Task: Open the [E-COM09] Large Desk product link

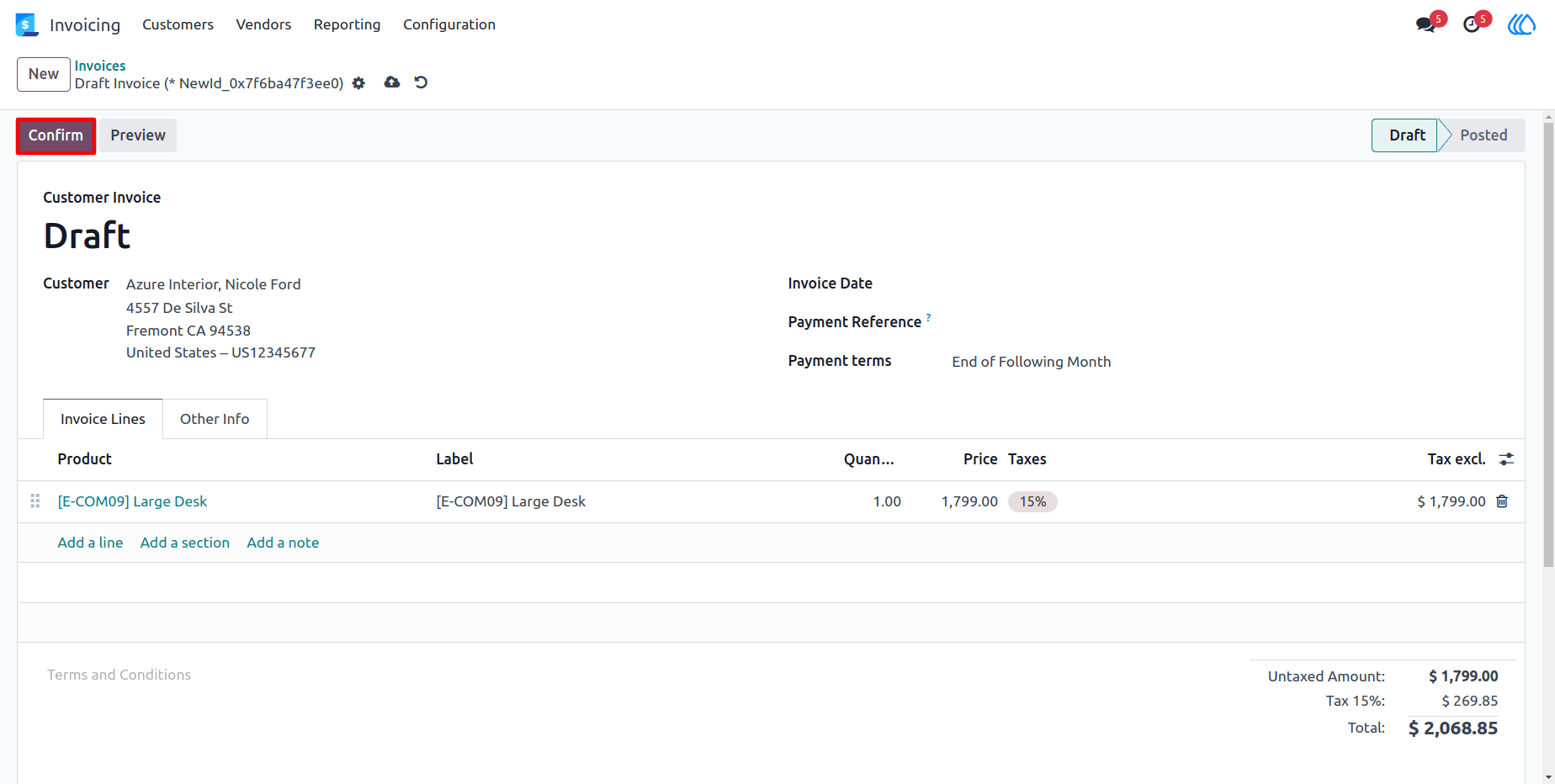Action: point(132,501)
